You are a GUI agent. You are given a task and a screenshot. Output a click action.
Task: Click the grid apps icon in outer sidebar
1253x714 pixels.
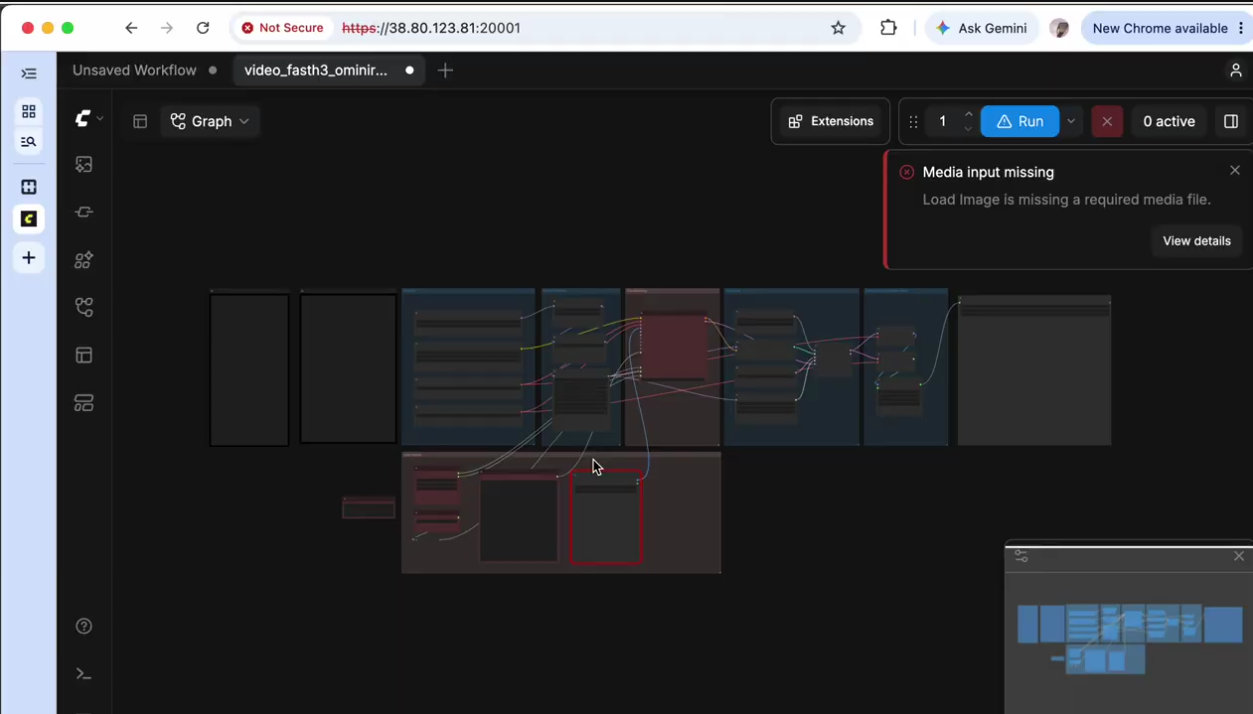coord(29,111)
